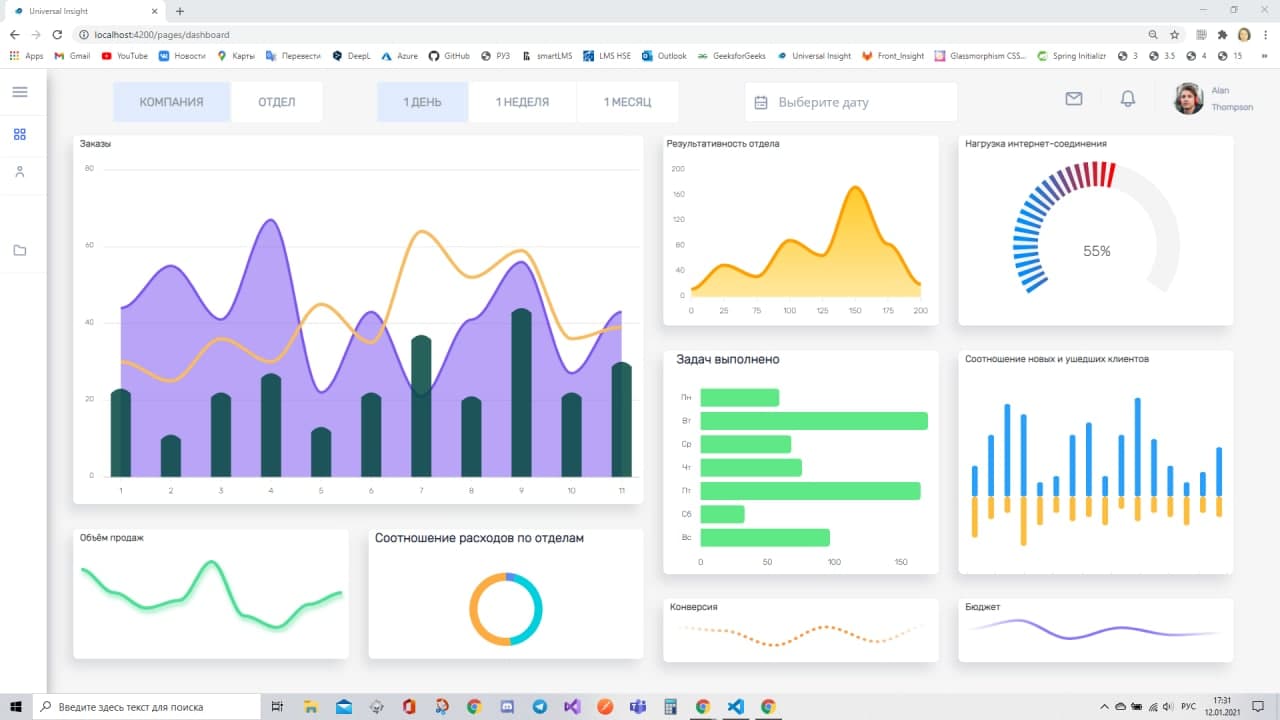Click the browser back arrow

tap(14, 34)
